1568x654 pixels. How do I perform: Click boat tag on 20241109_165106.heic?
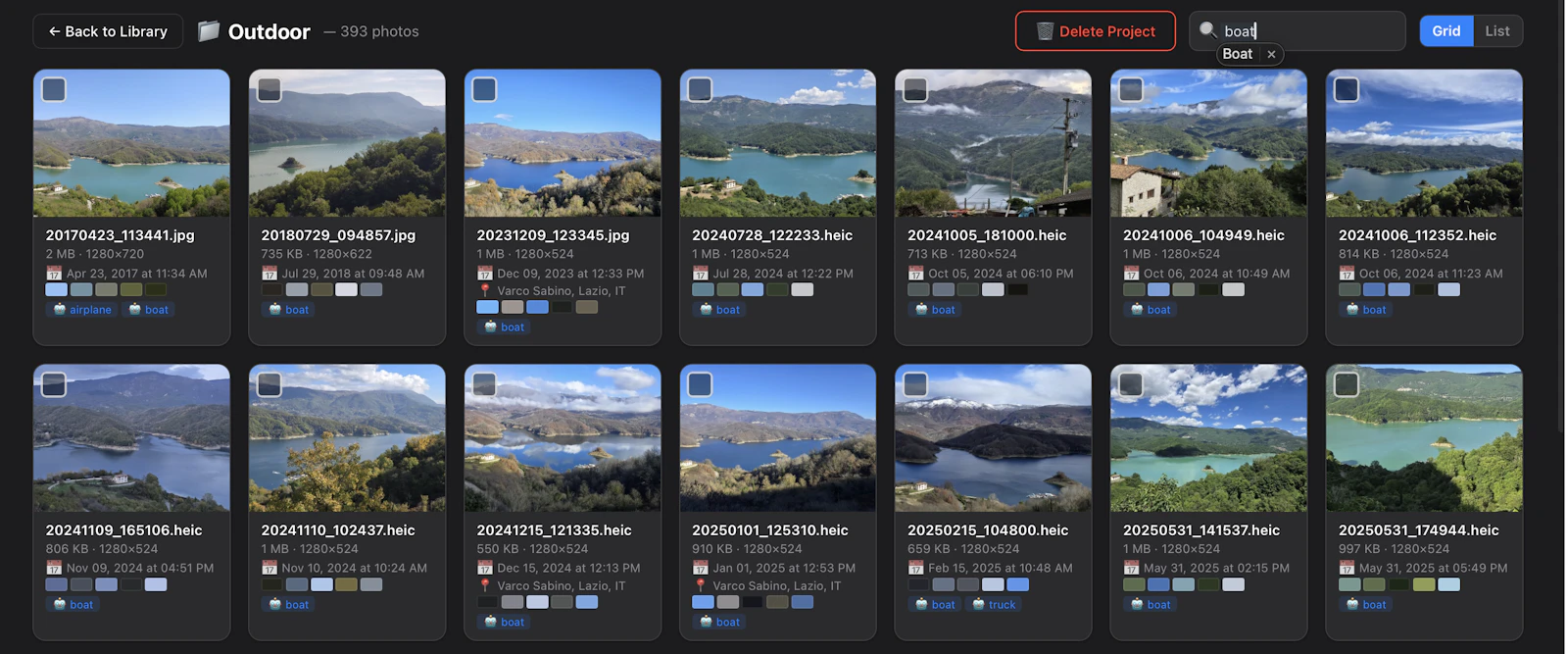pyautogui.click(x=73, y=605)
